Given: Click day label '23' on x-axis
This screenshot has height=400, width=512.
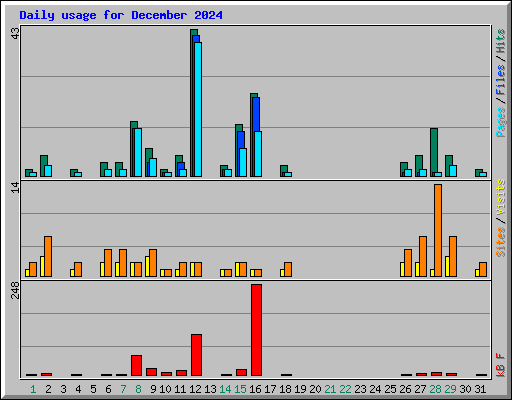Looking at the screenshot, I should point(360,389).
